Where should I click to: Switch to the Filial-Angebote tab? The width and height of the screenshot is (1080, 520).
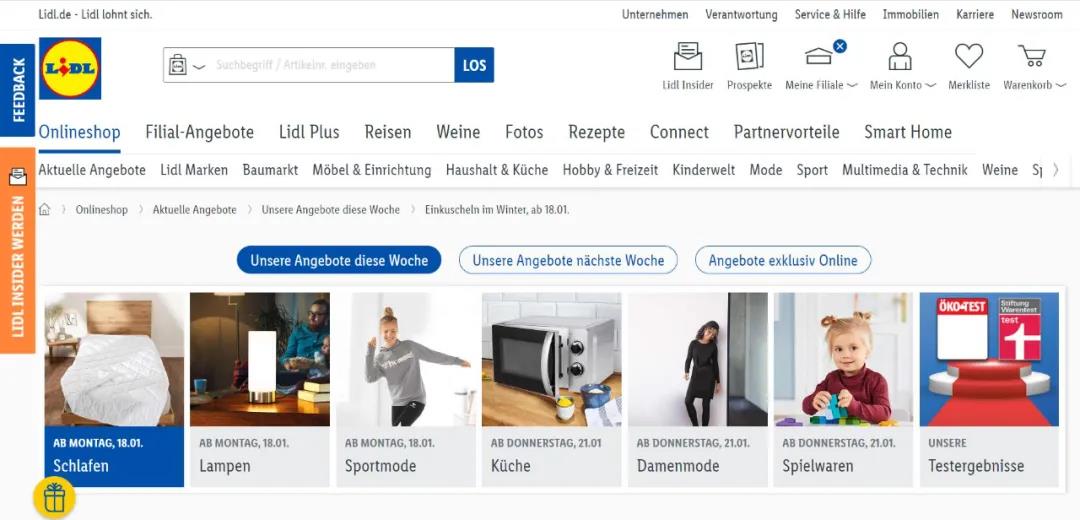click(x=200, y=132)
